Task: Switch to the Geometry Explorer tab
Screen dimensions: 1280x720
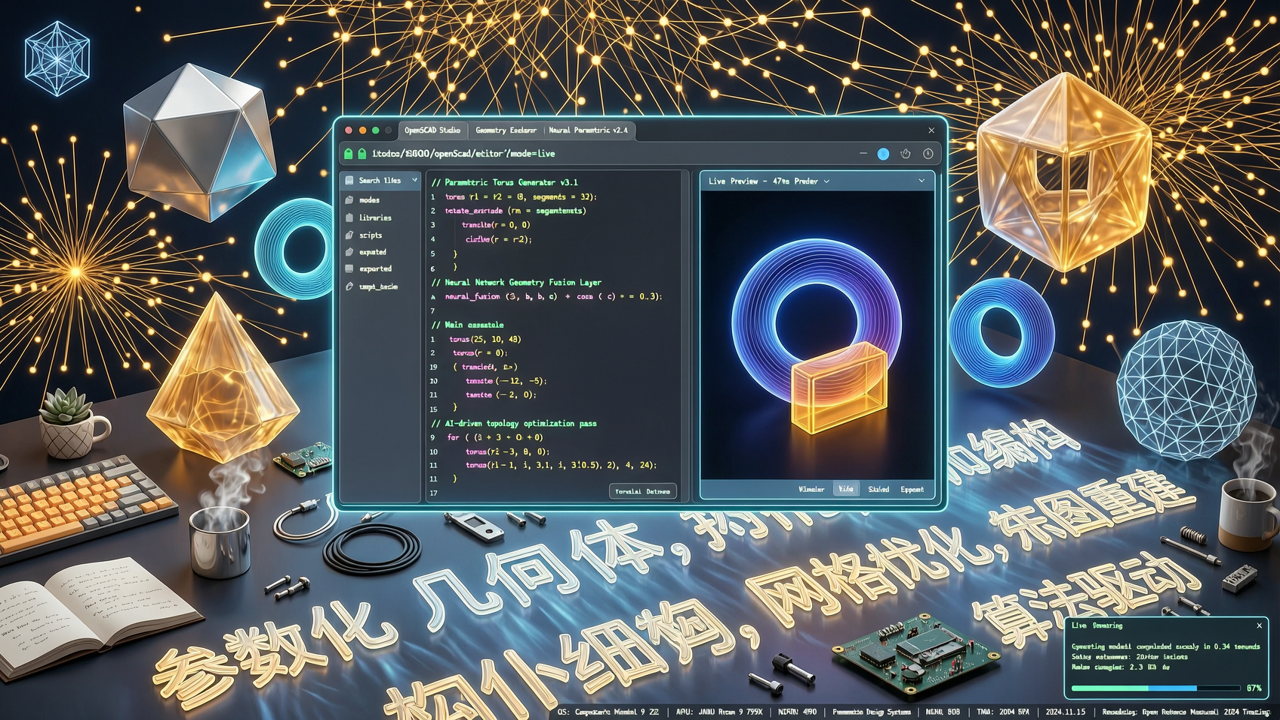Action: 506,131
